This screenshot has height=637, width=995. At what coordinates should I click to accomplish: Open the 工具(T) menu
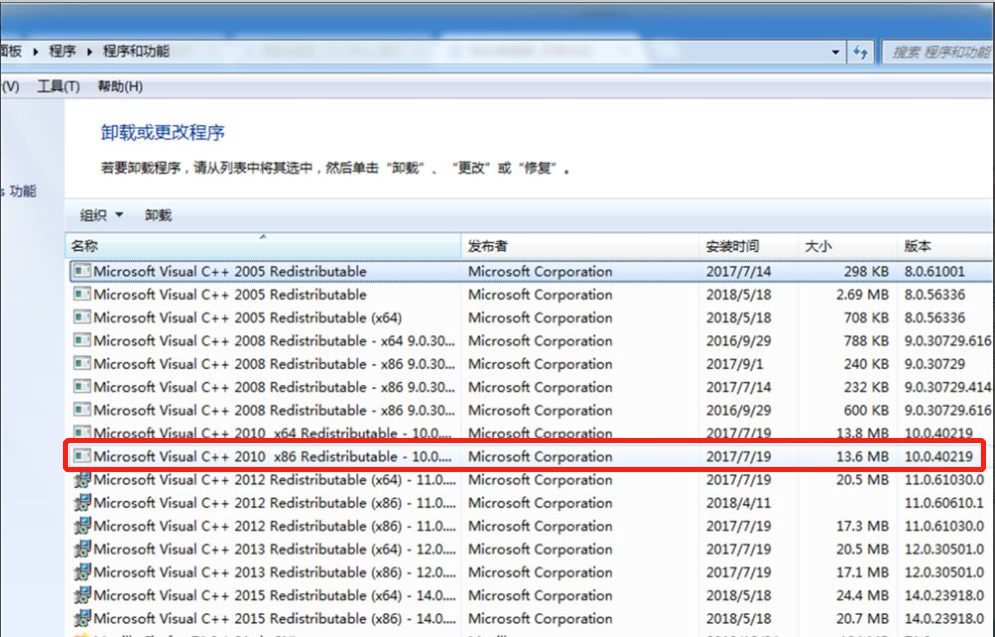click(x=58, y=86)
